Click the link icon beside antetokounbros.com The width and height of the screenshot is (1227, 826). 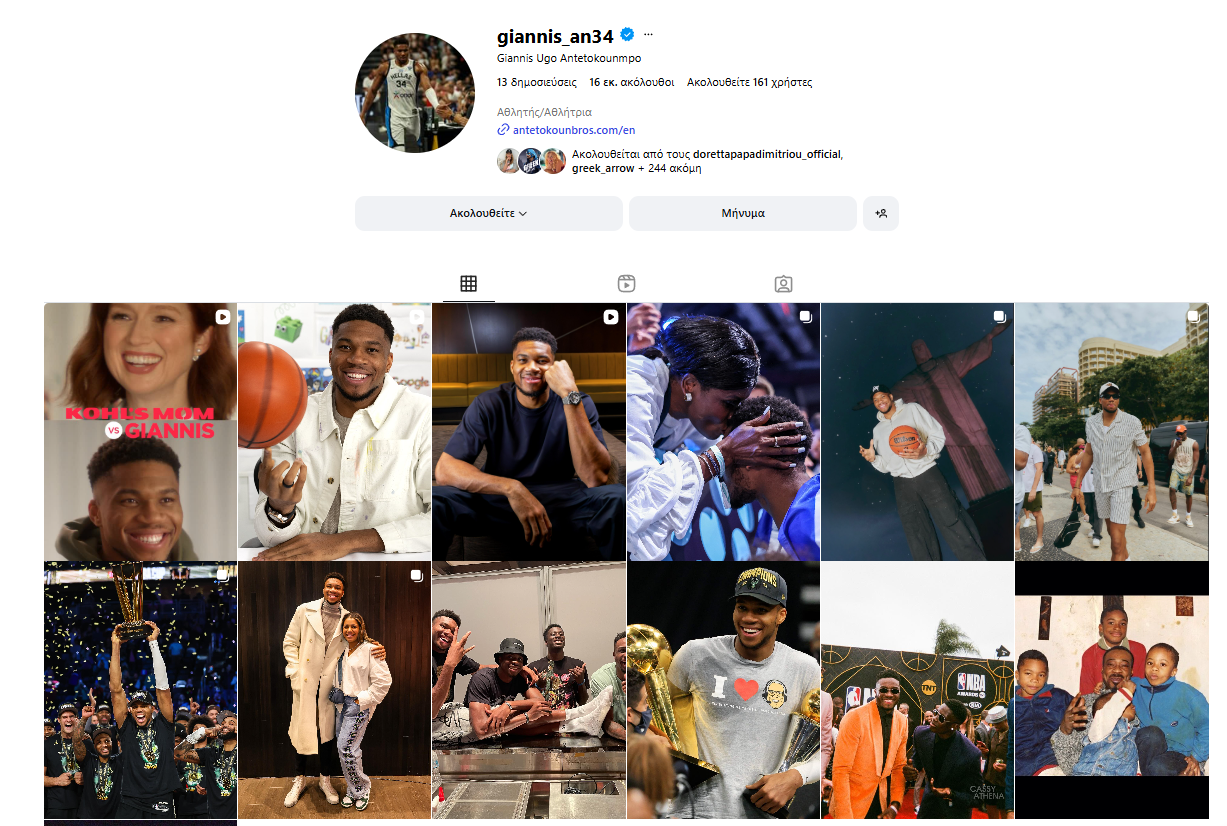pos(503,130)
